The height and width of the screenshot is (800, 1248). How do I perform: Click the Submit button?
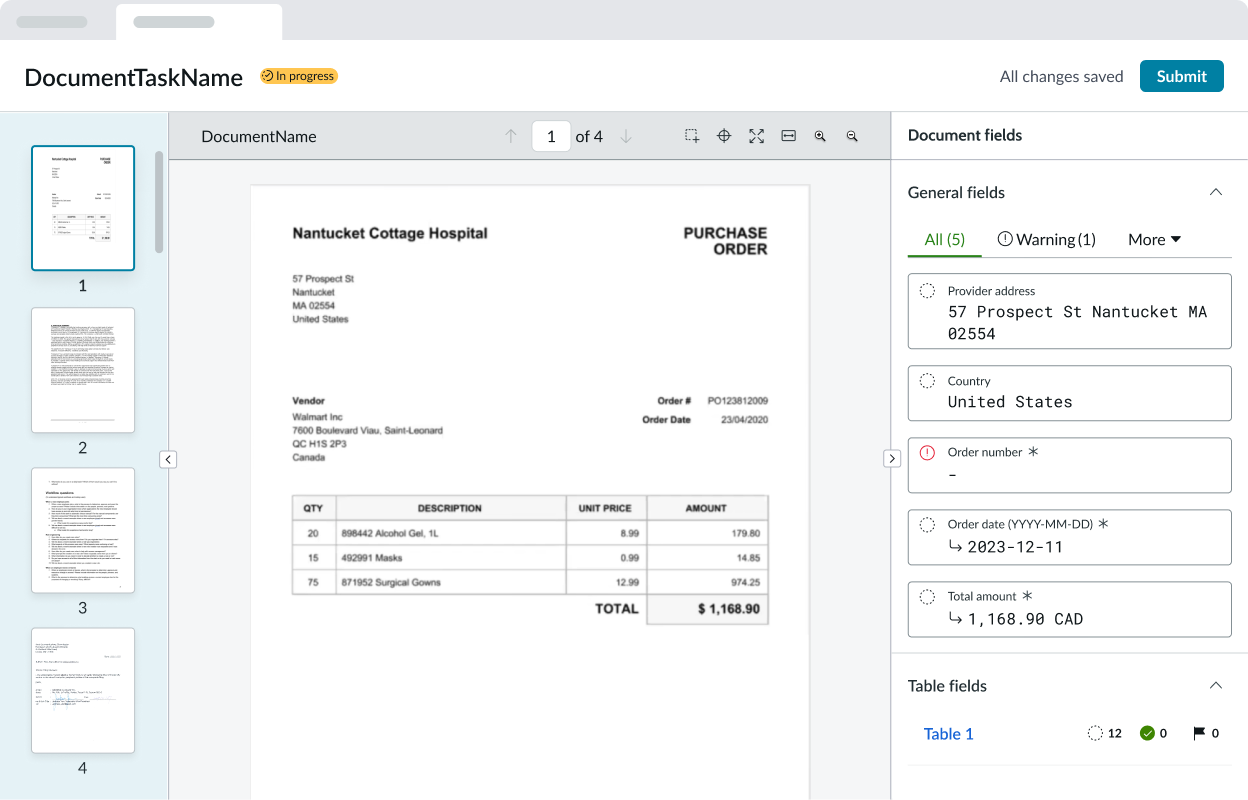(1181, 76)
